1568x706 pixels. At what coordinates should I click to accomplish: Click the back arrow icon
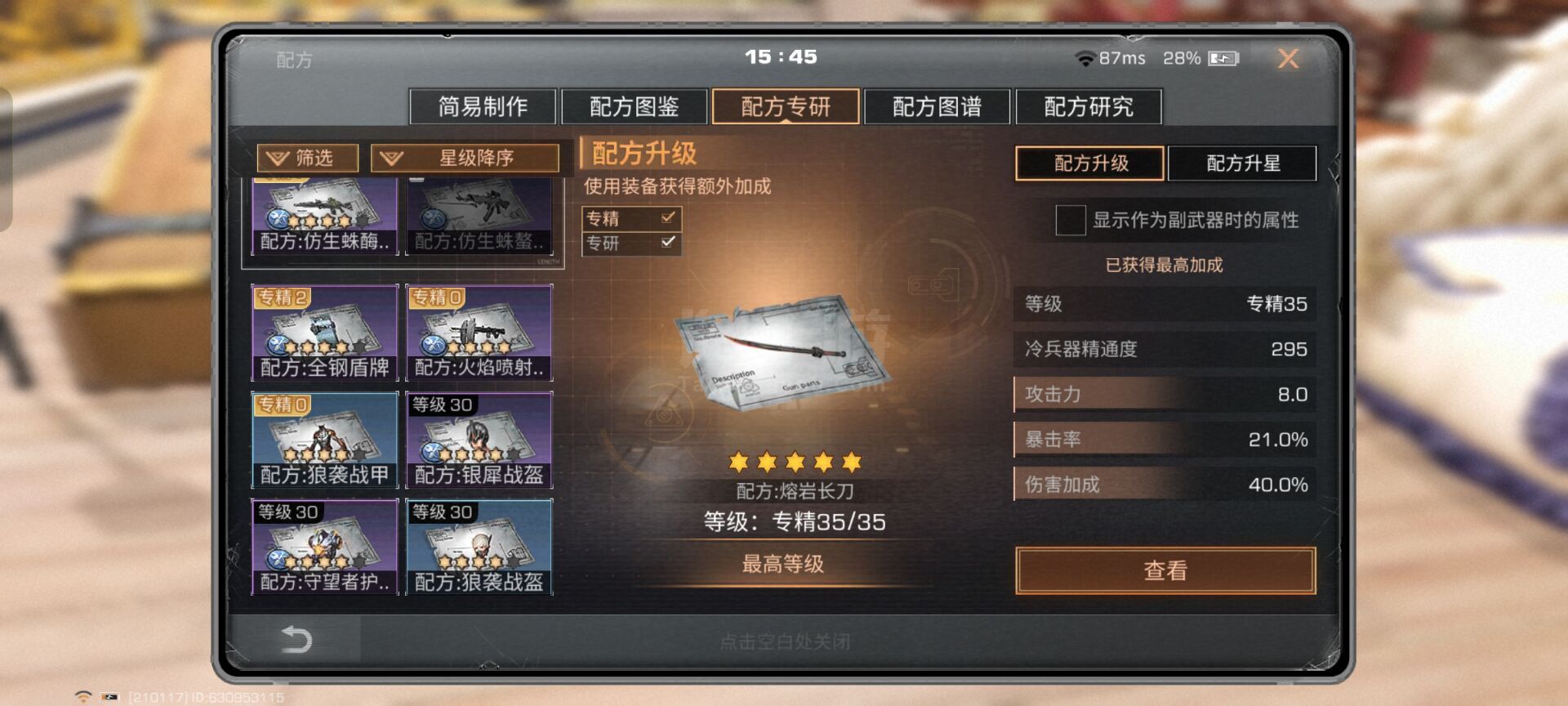(296, 639)
